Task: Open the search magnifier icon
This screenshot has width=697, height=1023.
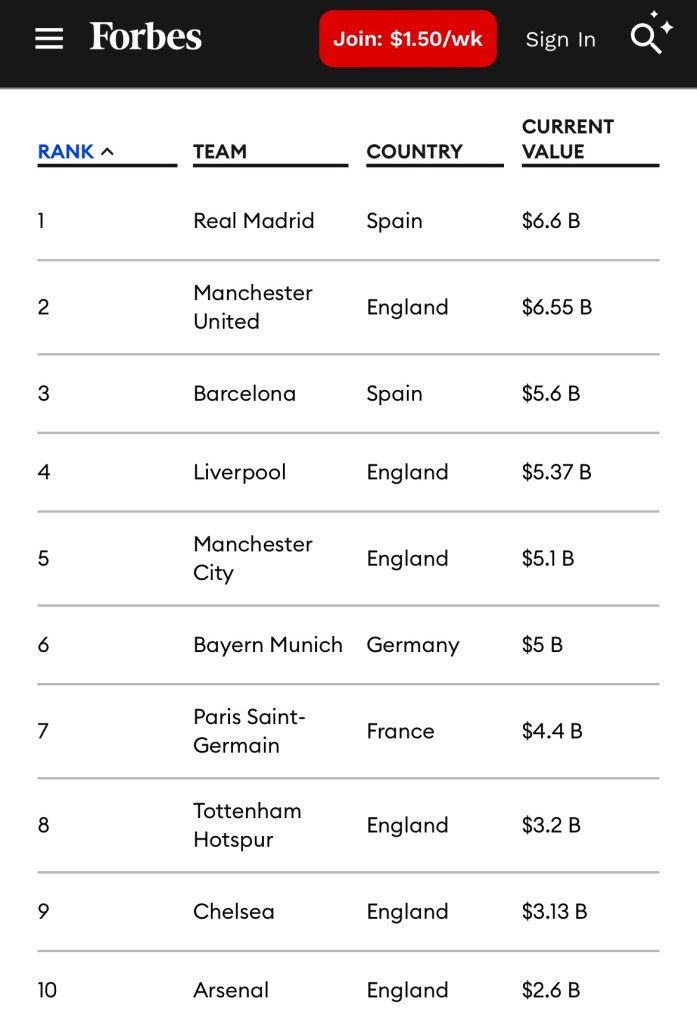Action: pos(647,39)
